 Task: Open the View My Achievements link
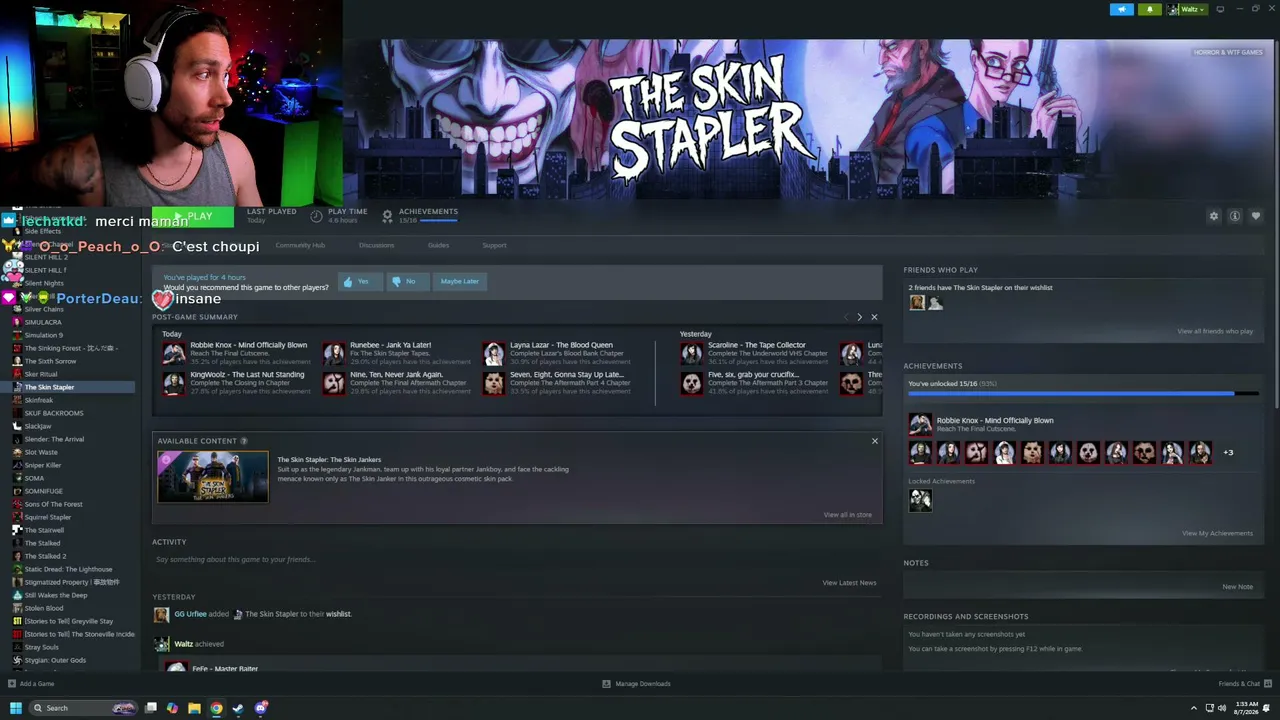(x=1217, y=533)
